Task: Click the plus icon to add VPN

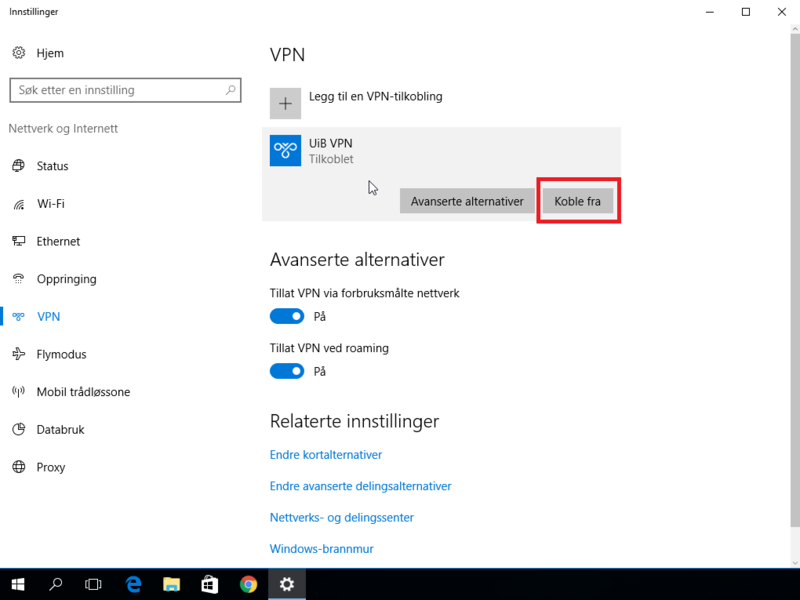Action: click(x=285, y=103)
